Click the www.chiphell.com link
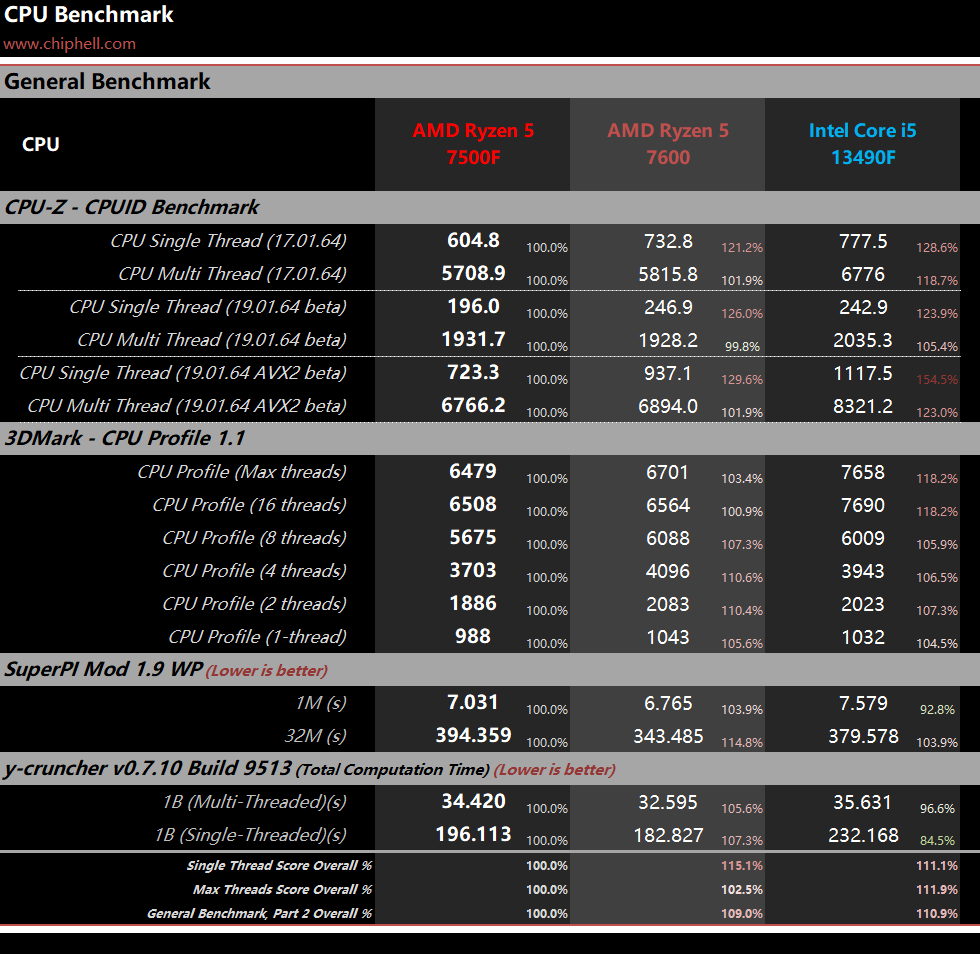 (69, 44)
